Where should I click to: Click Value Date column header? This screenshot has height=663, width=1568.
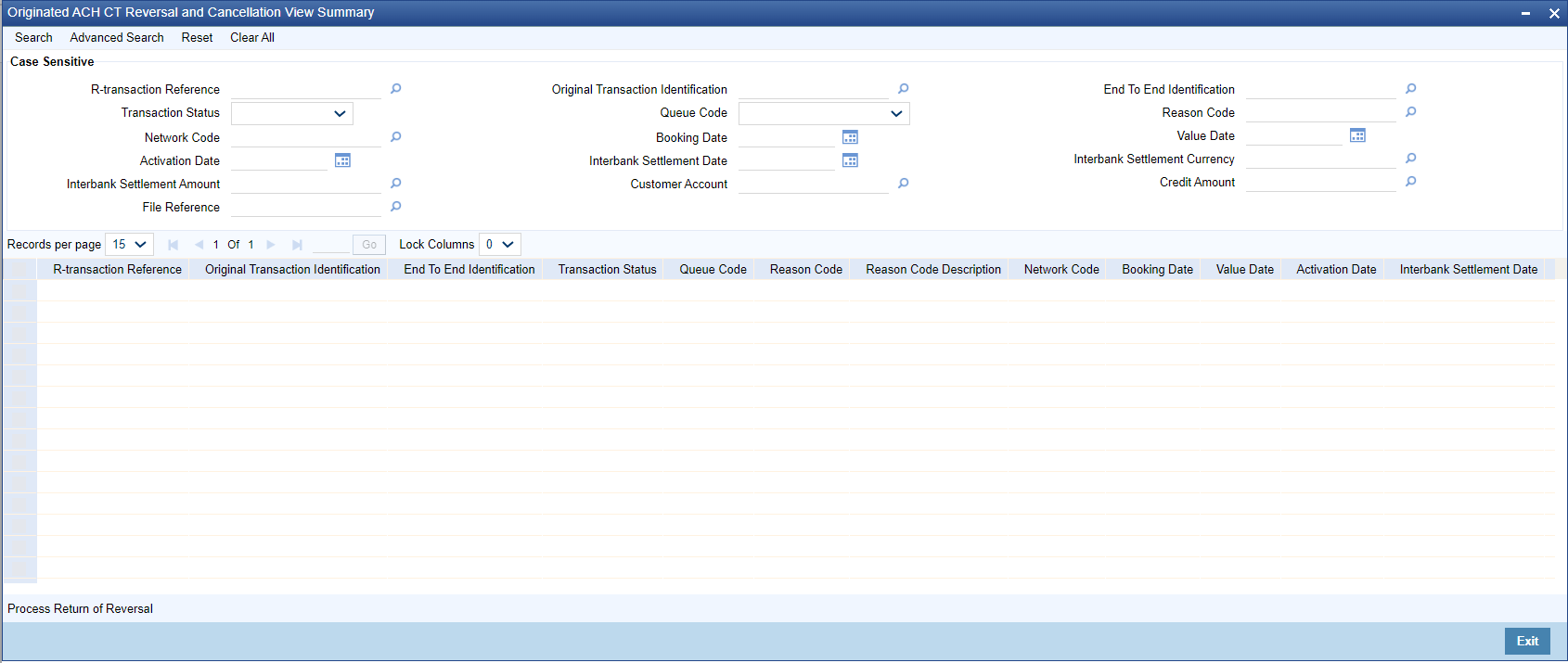(x=1244, y=270)
